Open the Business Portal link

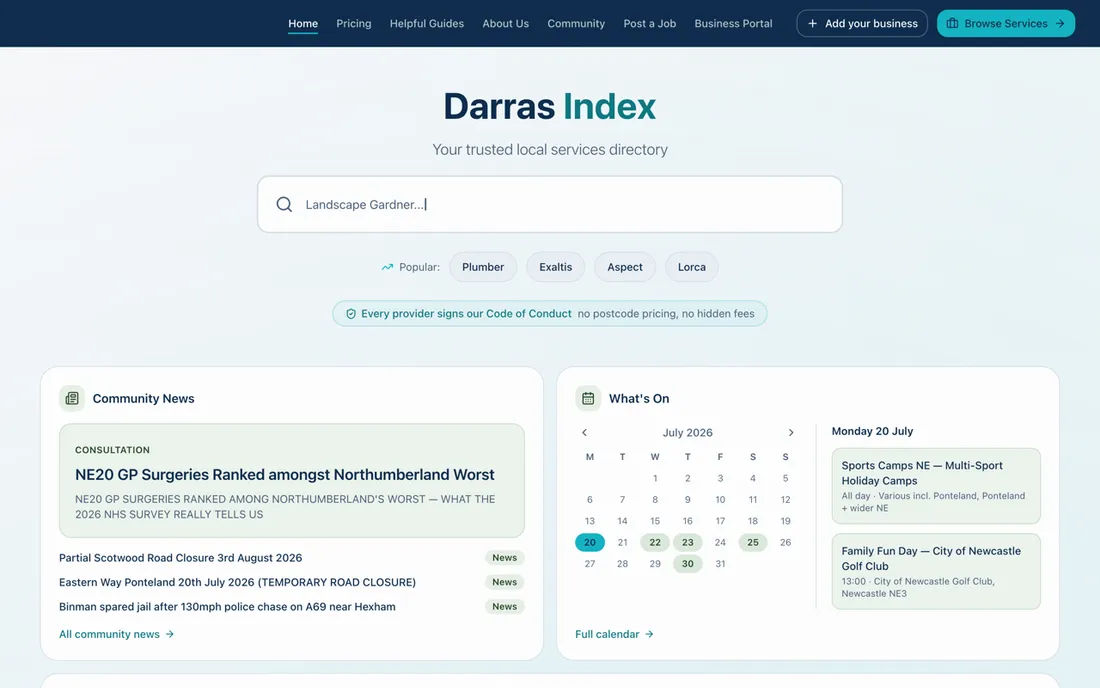point(733,23)
